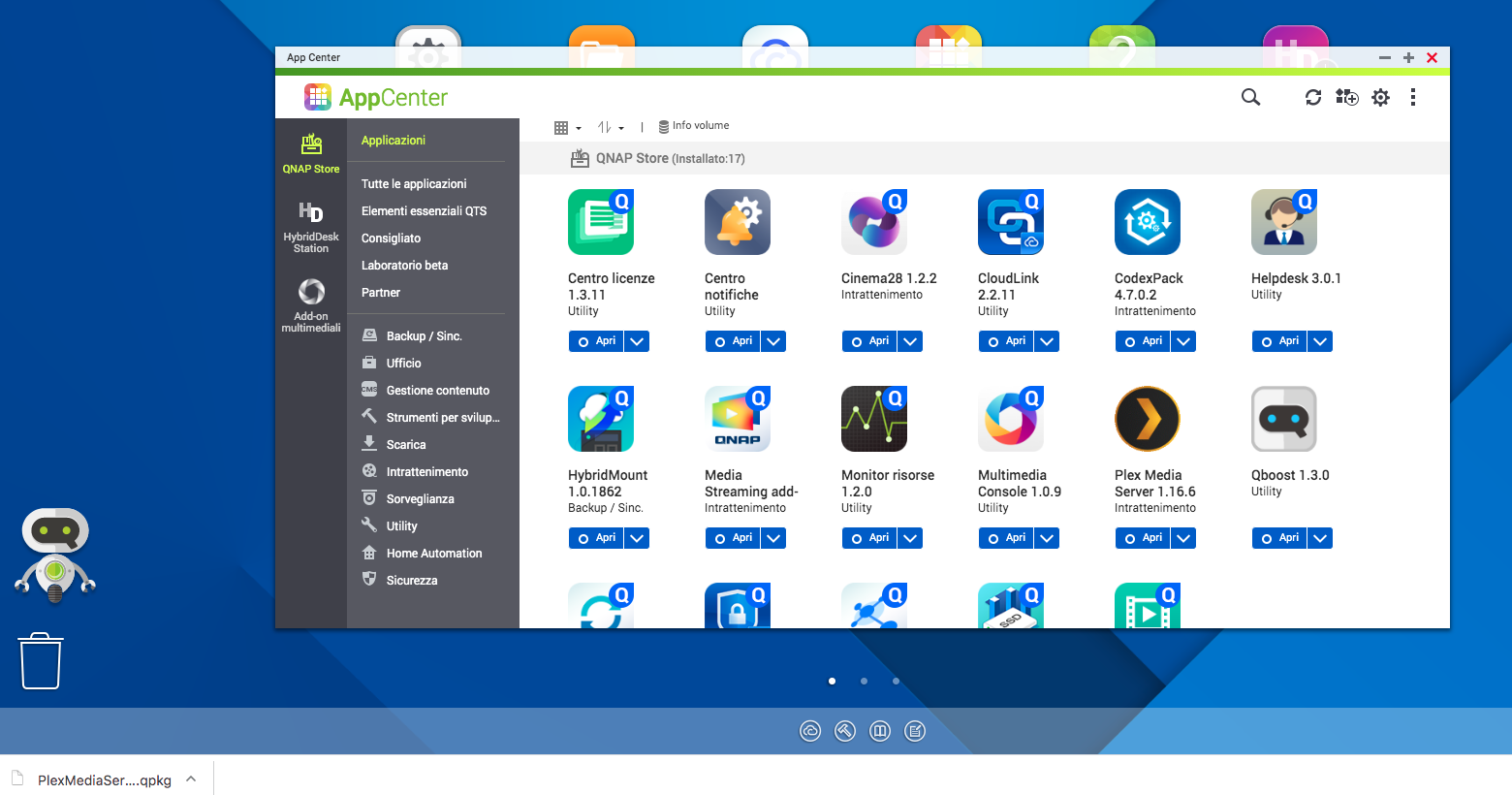Expand dropdown arrow next to Helpdesk Apri
1512x795 pixels.
coord(1320,341)
